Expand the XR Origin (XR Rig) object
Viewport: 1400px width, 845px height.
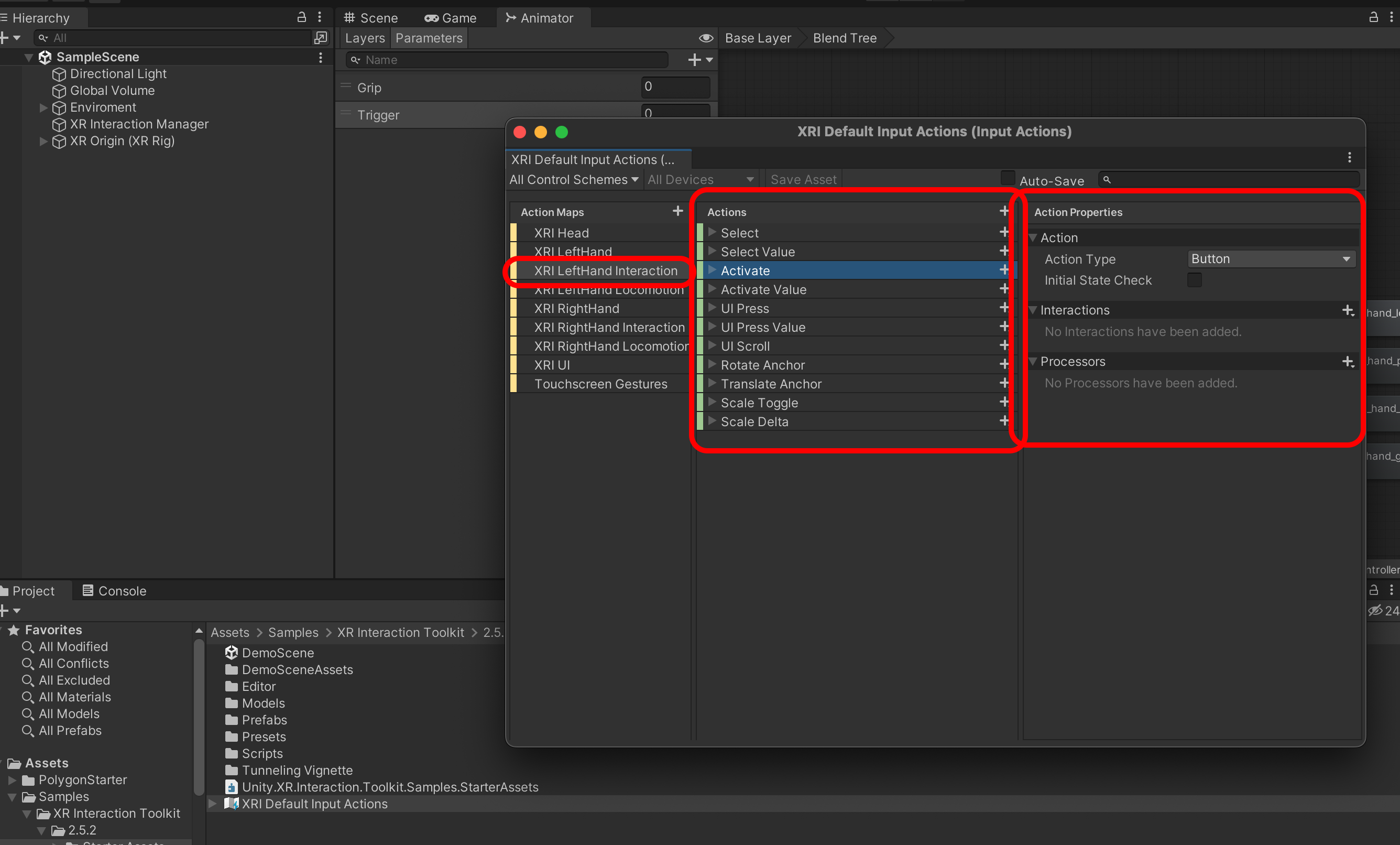click(43, 142)
